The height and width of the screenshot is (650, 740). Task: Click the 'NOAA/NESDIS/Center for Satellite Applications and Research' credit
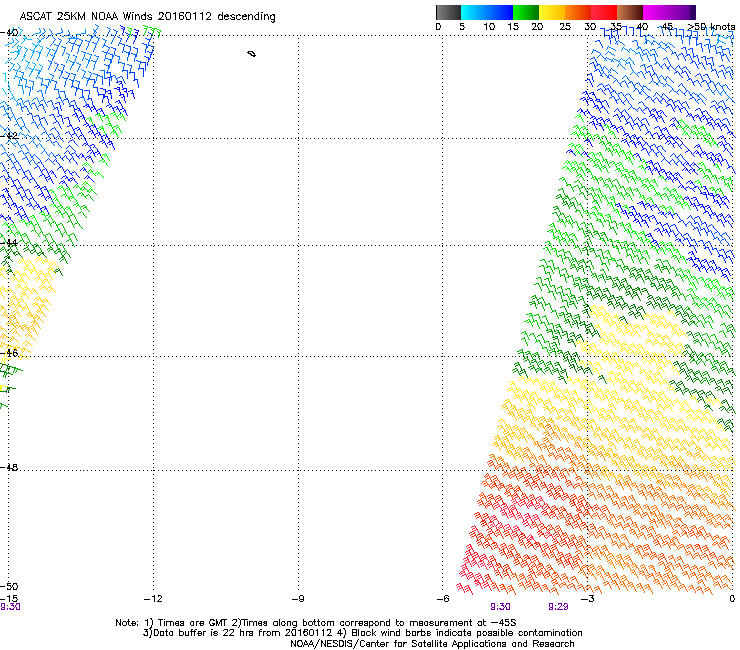432,644
